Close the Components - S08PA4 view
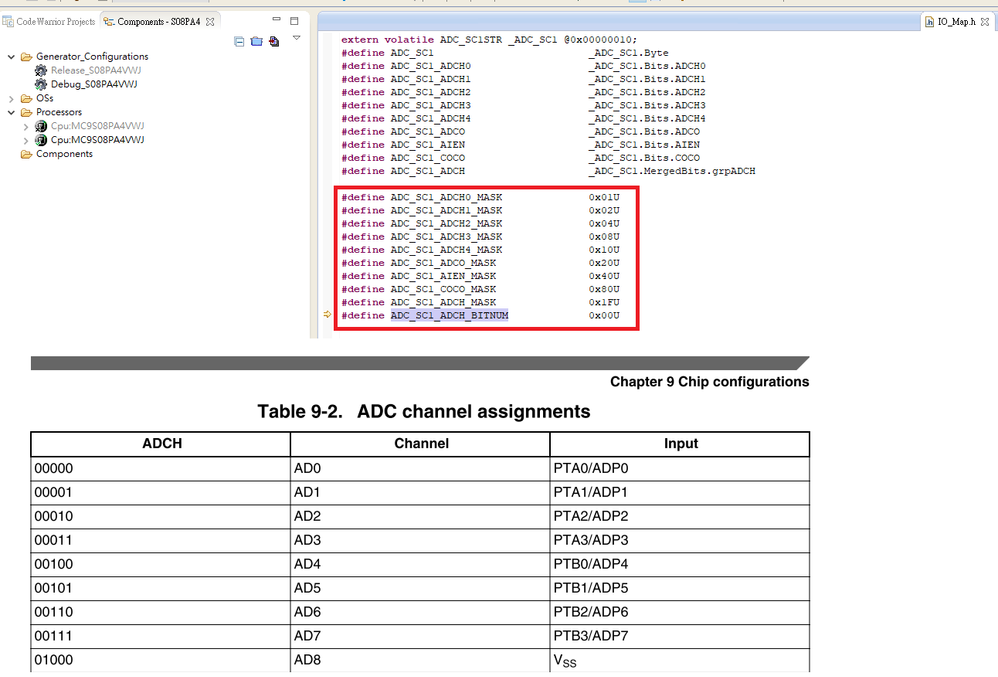 coord(210,22)
